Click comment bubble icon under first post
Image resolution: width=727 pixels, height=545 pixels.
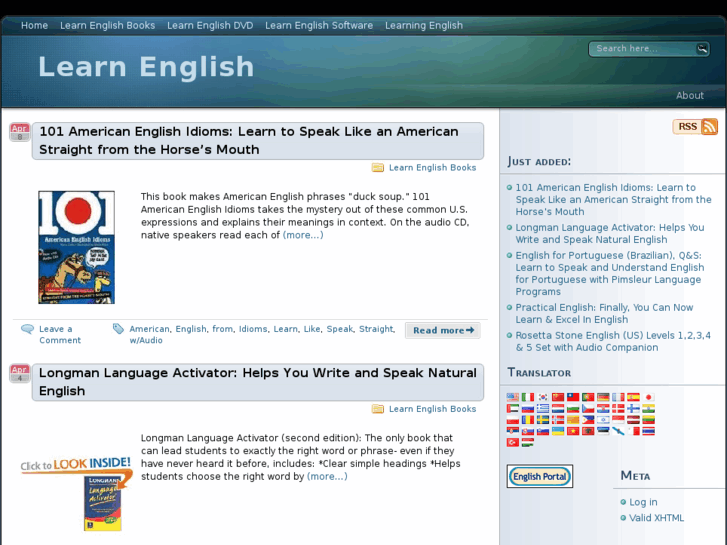27,329
